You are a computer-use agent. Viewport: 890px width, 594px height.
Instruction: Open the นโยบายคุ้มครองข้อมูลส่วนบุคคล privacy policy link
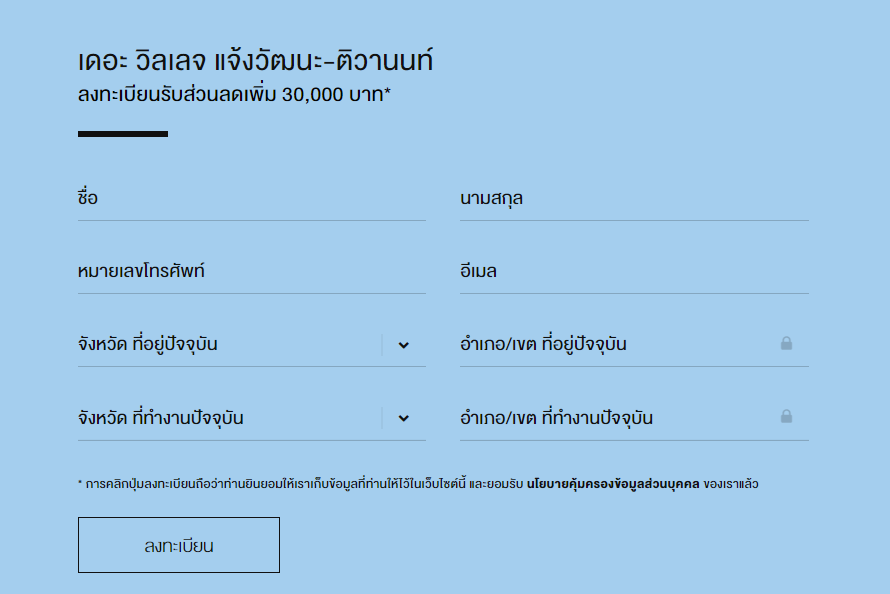(613, 484)
